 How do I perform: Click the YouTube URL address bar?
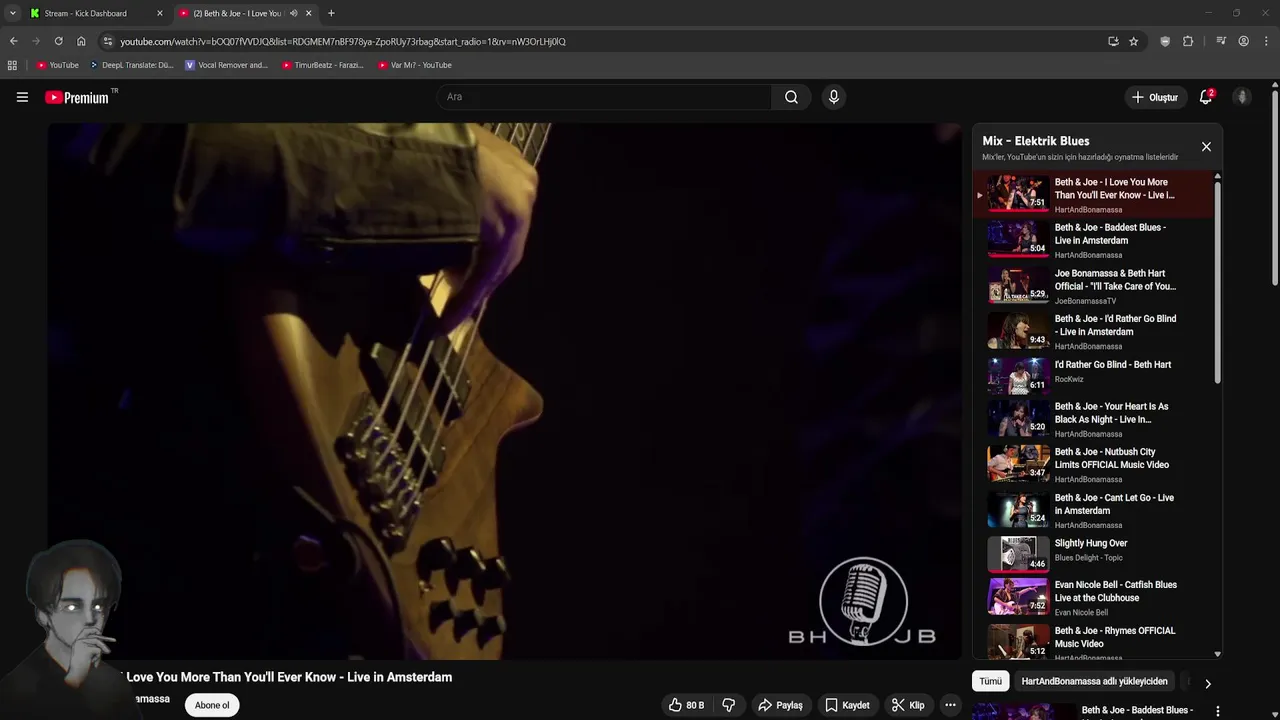[343, 42]
